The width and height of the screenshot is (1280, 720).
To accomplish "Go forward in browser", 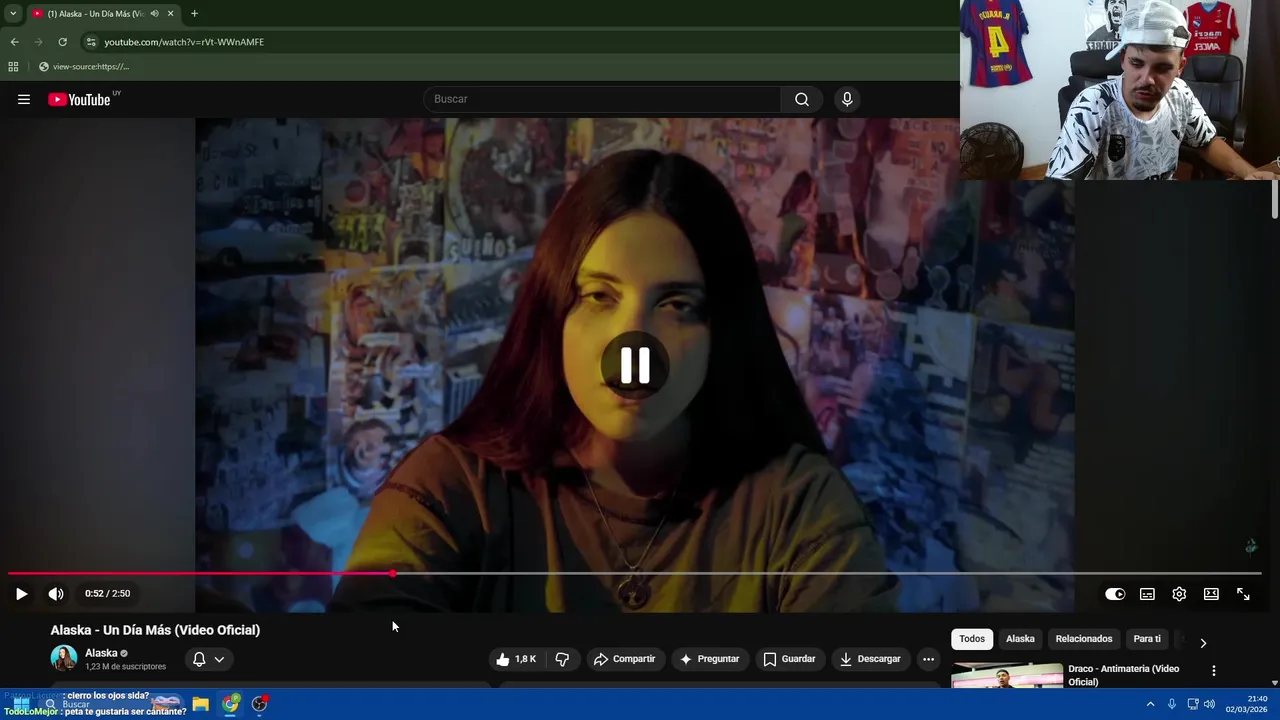I will (x=38, y=42).
